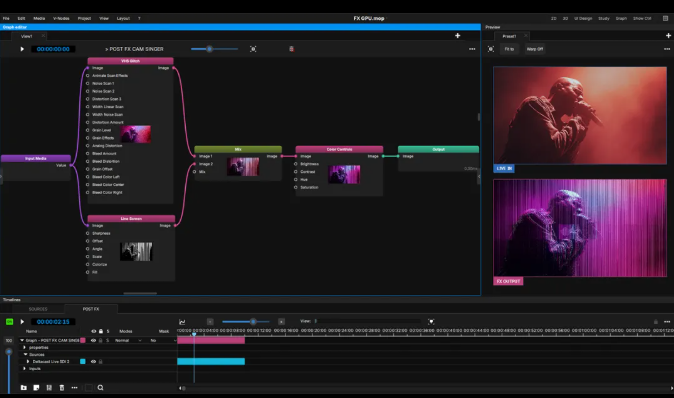The height and width of the screenshot is (398, 674).
Task: Click the eye icon in timeline header
Action: point(93,331)
